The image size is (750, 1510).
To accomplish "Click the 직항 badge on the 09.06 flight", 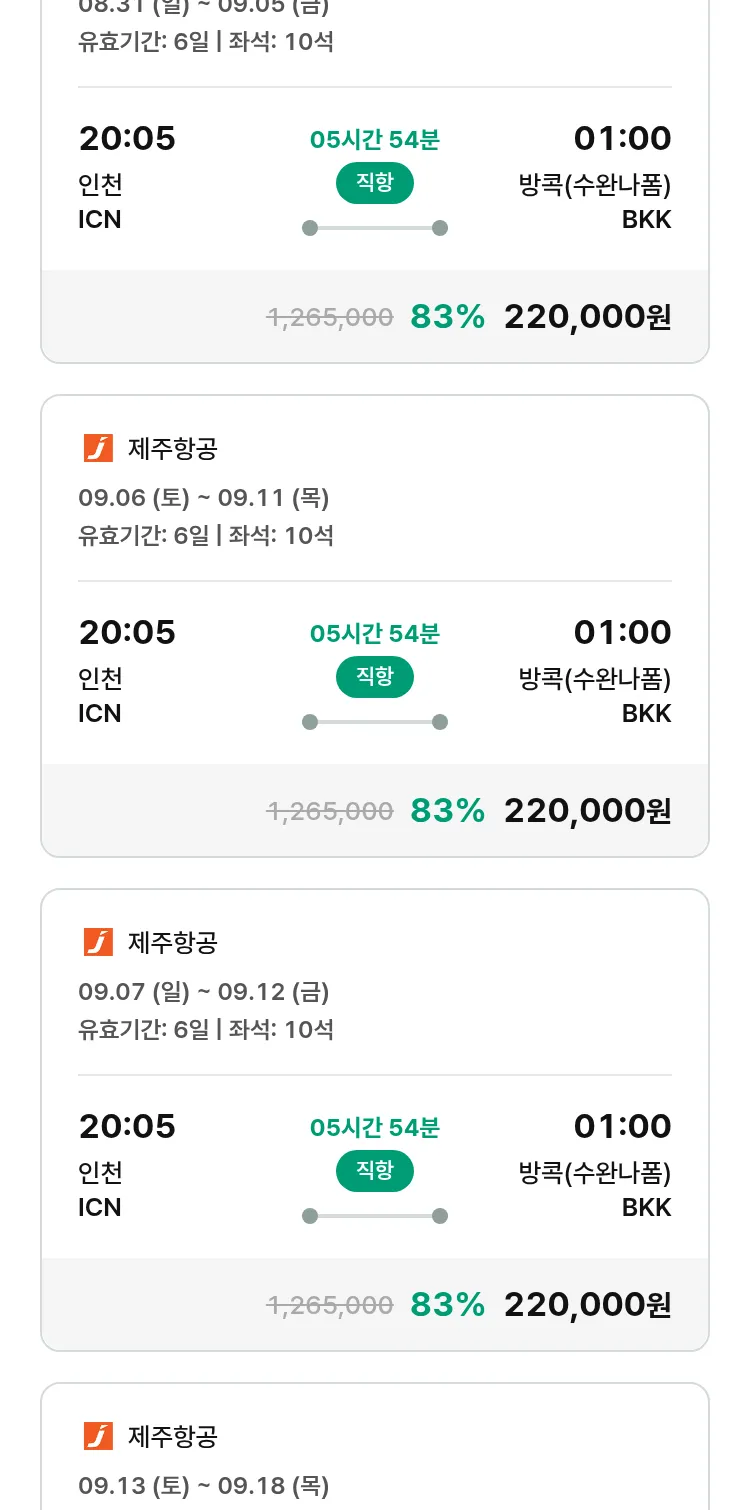I will tap(374, 677).
